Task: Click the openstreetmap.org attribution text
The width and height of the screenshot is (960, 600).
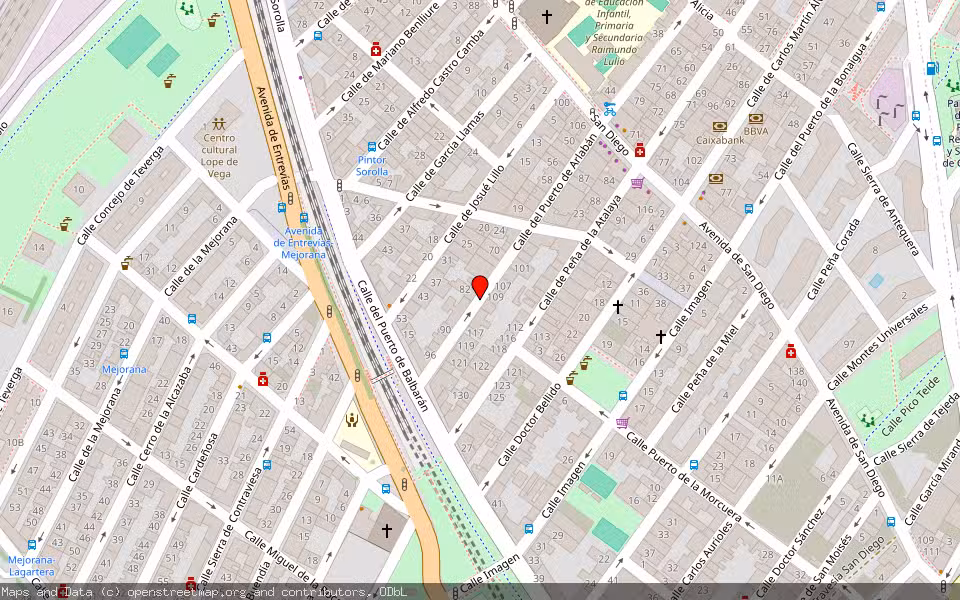Action: pos(187,592)
